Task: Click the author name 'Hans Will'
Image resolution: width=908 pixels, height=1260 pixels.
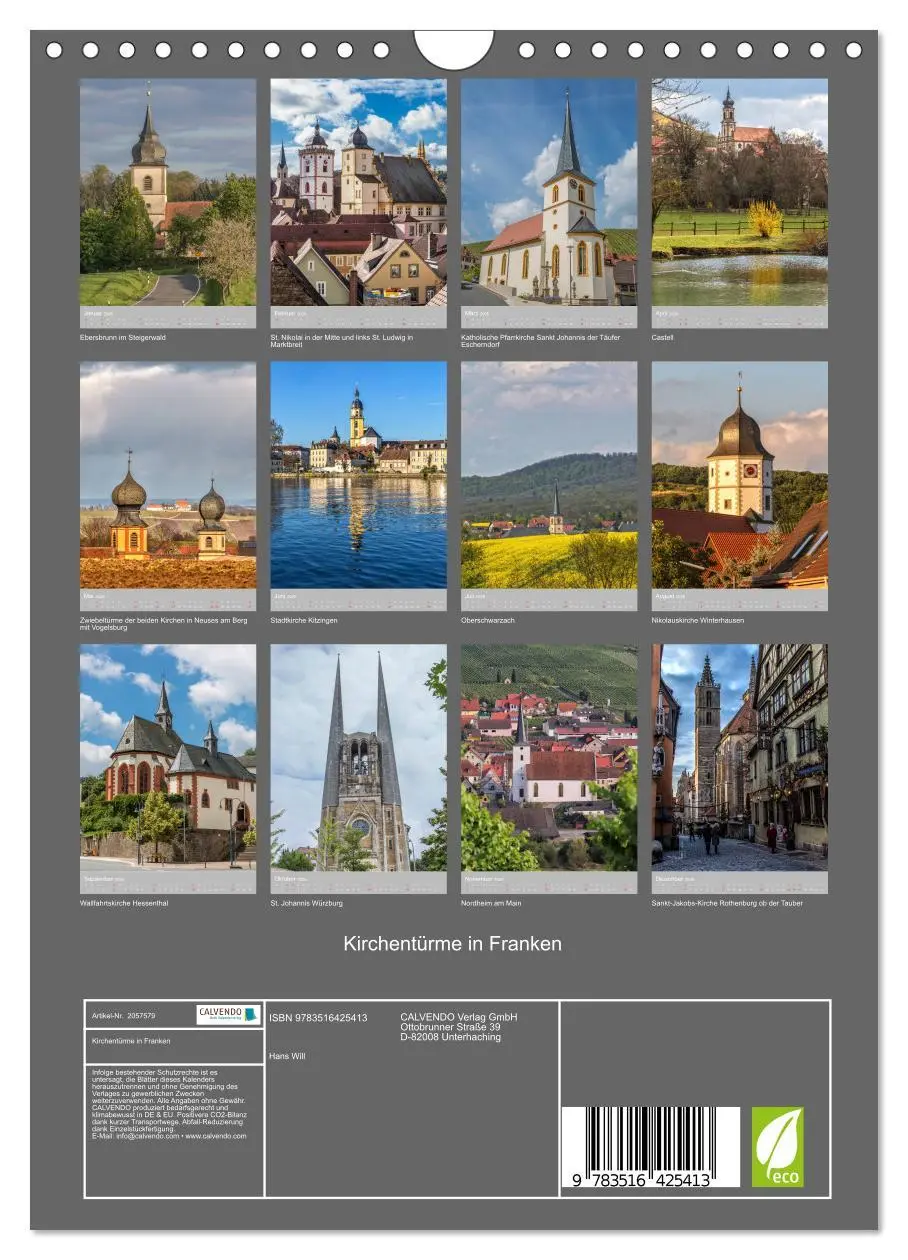Action: (287, 1056)
